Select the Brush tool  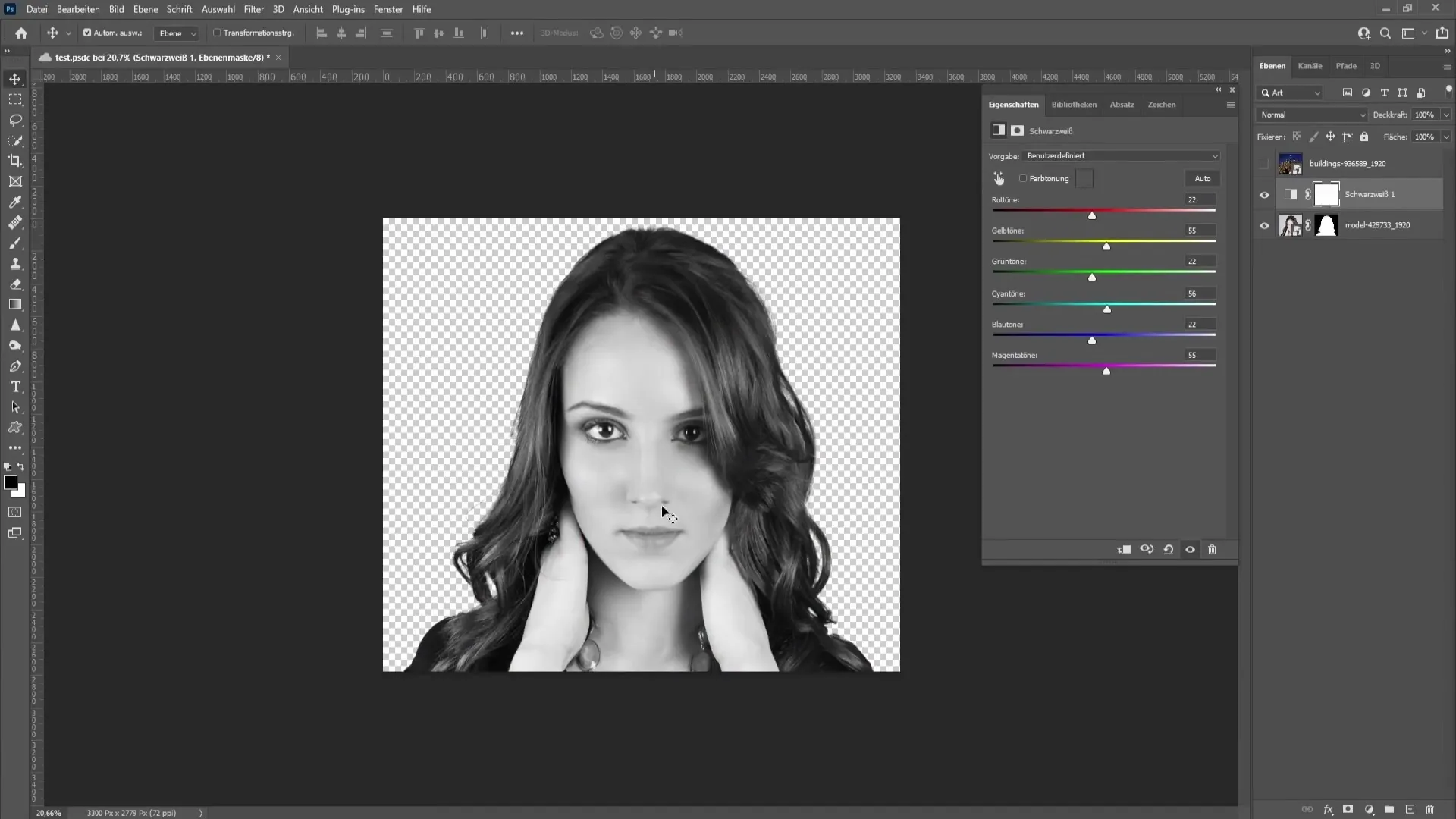pos(16,243)
